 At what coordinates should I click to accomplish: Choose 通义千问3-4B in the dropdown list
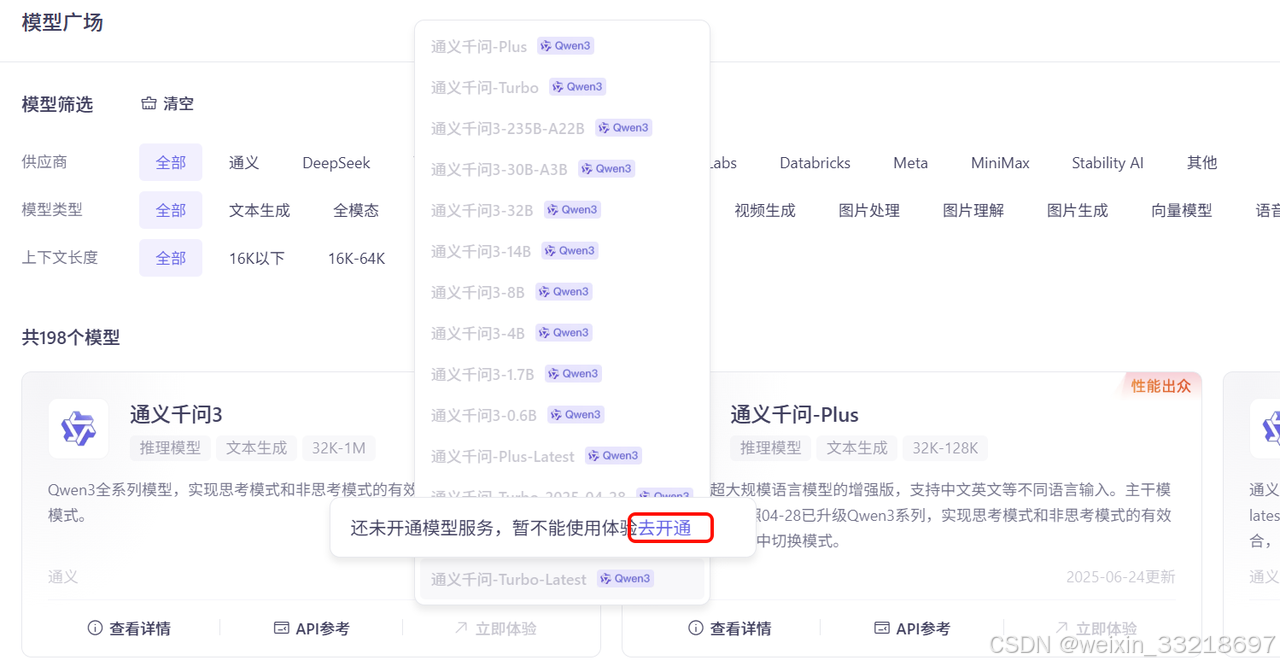(x=562, y=333)
